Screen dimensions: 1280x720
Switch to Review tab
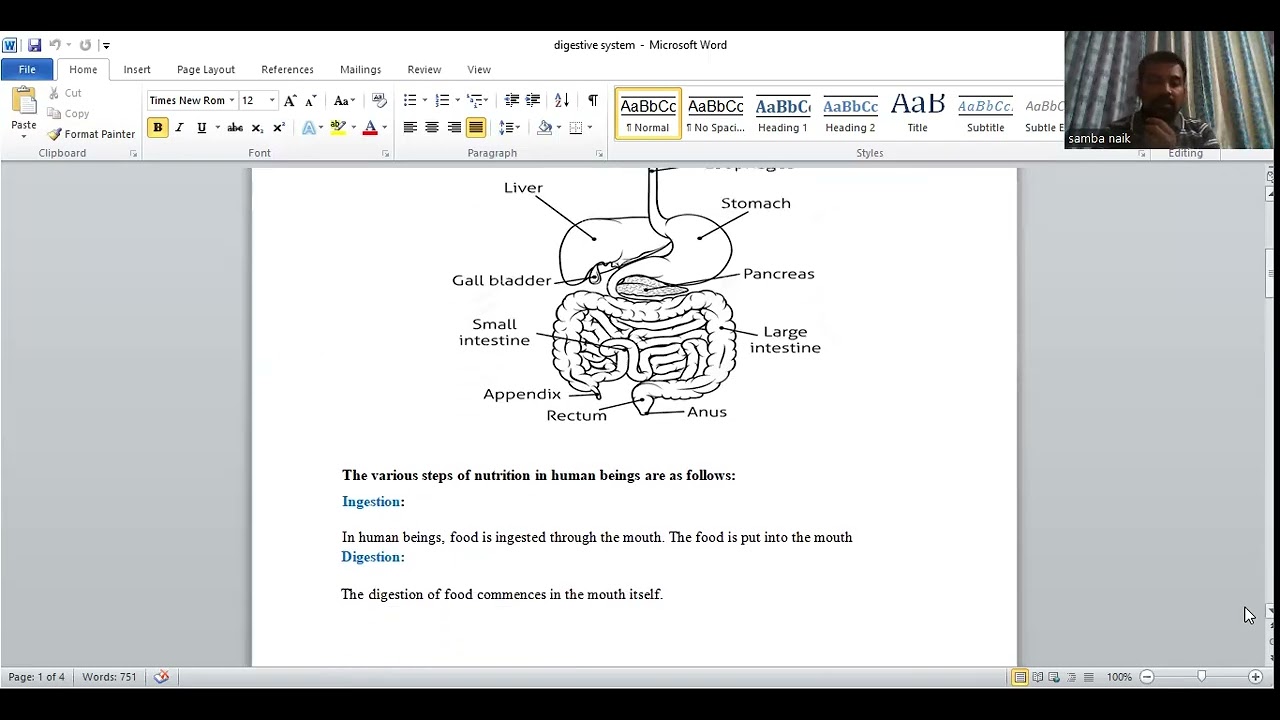tap(424, 69)
